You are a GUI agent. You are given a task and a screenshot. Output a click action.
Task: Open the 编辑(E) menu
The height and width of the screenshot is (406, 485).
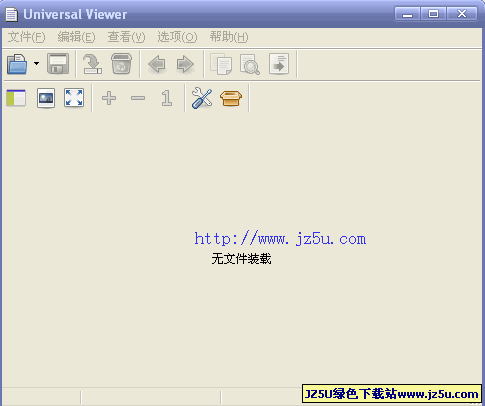(x=76, y=37)
